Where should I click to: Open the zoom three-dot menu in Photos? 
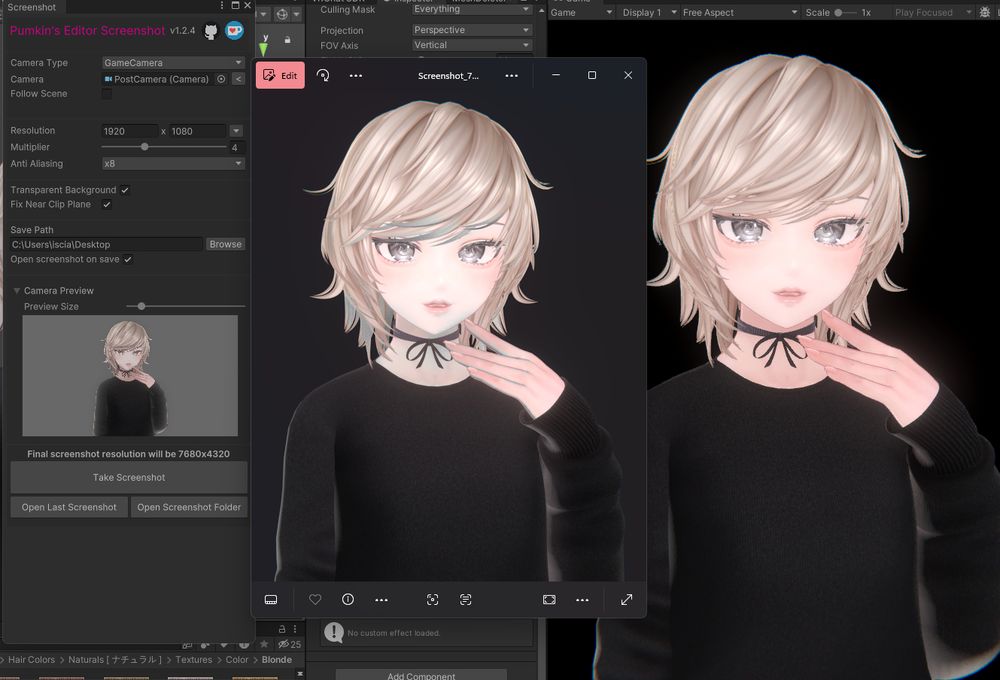click(x=582, y=600)
